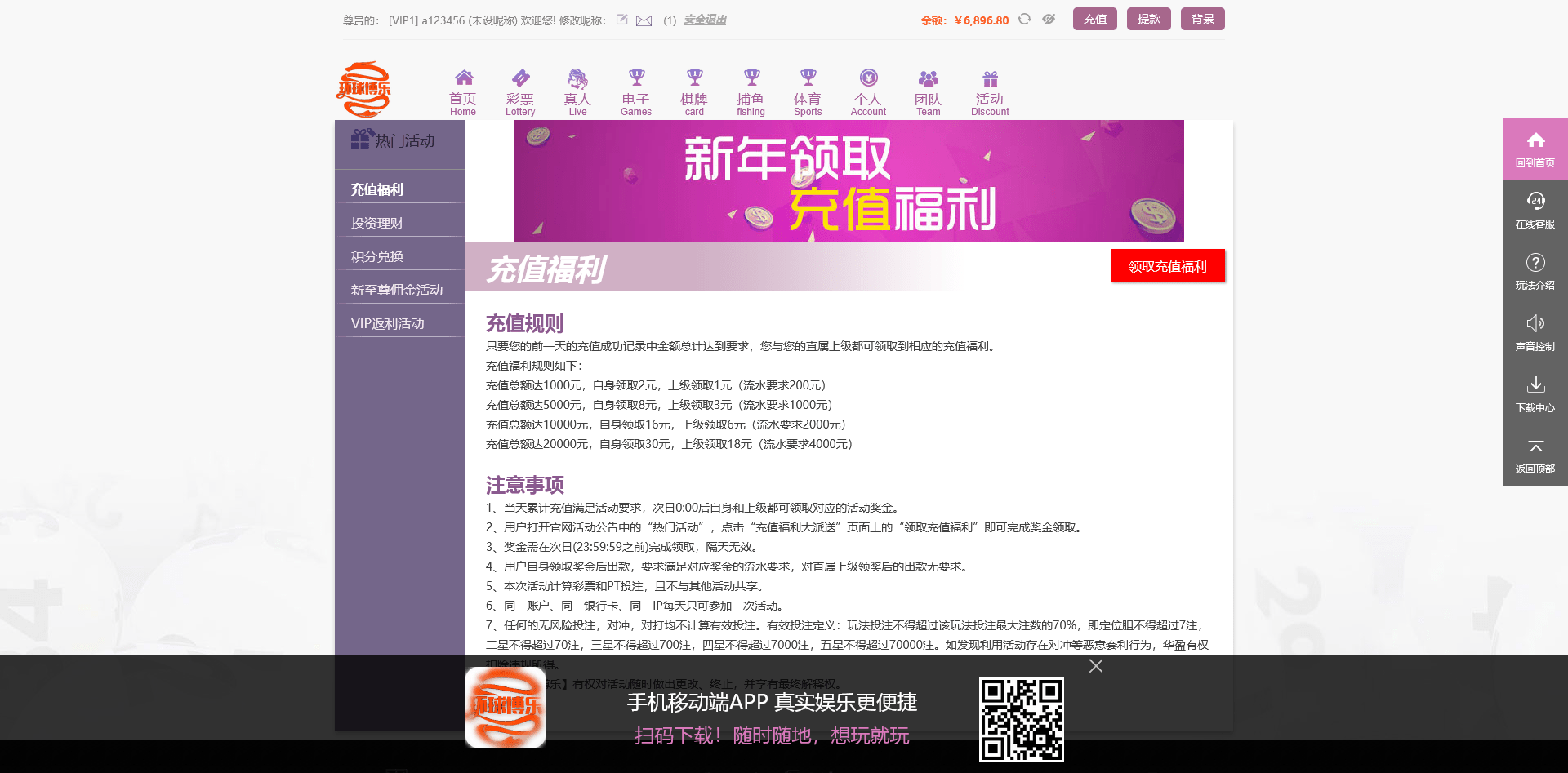Toggle 声音控制 sound control on sidebar
The height and width of the screenshot is (773, 1568).
(1535, 331)
